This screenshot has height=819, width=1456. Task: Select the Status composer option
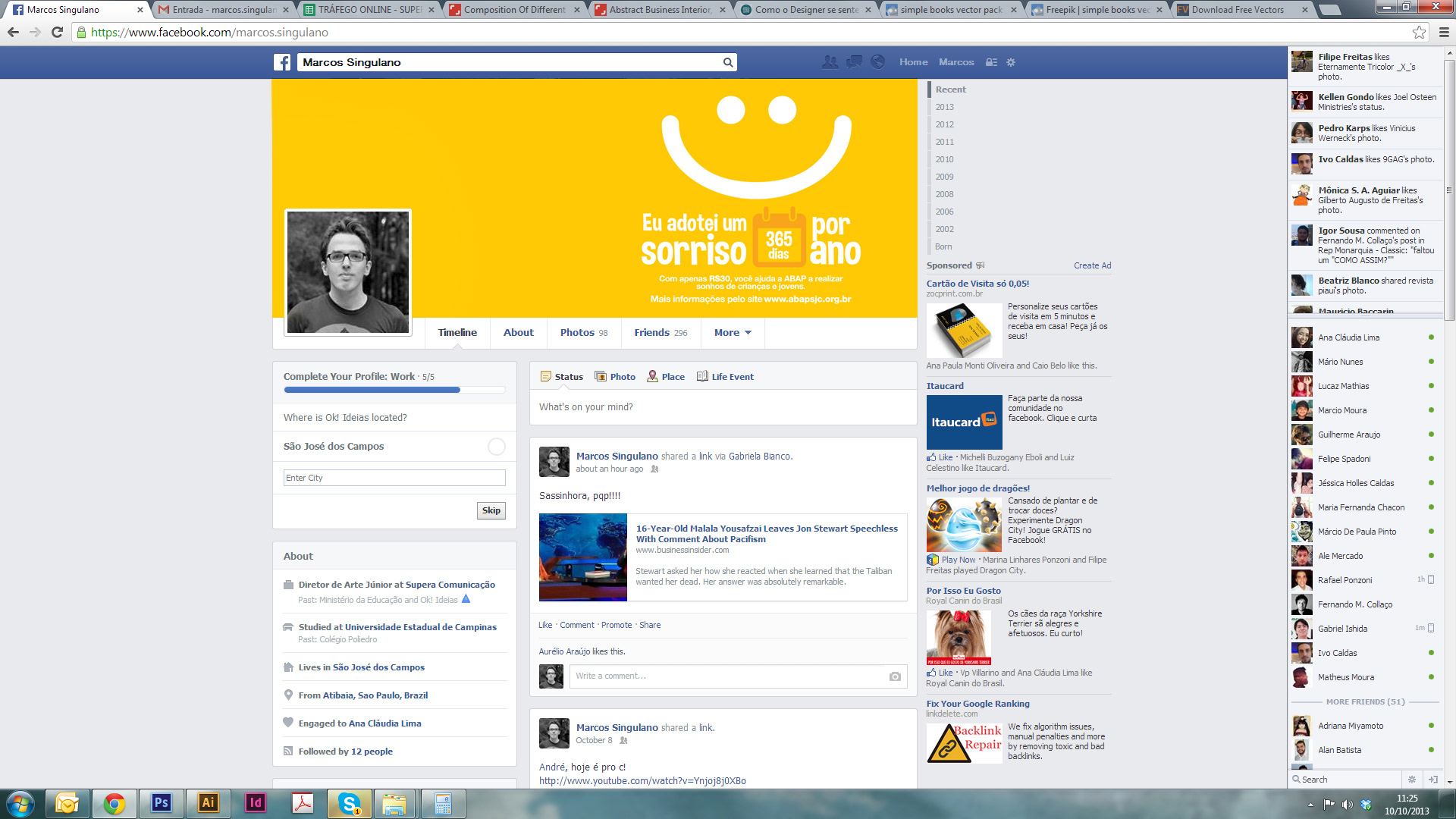point(561,377)
